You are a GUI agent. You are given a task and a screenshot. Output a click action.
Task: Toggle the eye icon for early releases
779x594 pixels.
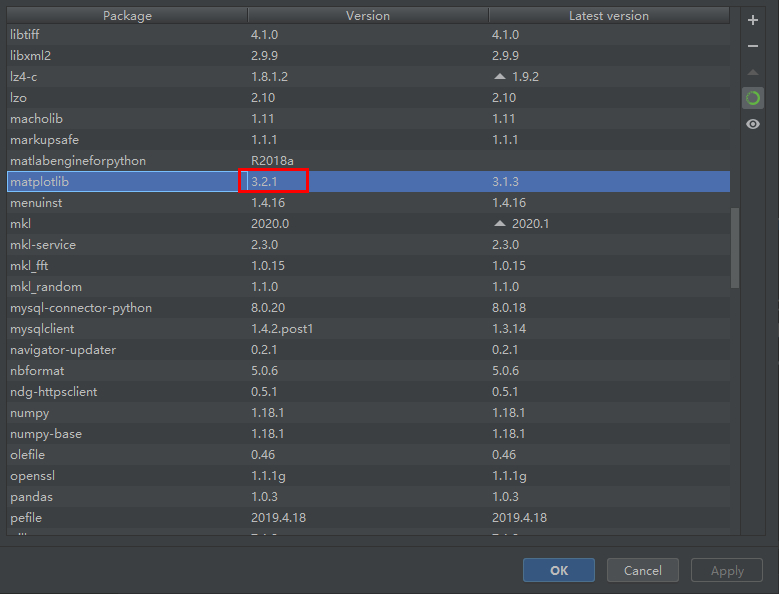[753, 124]
